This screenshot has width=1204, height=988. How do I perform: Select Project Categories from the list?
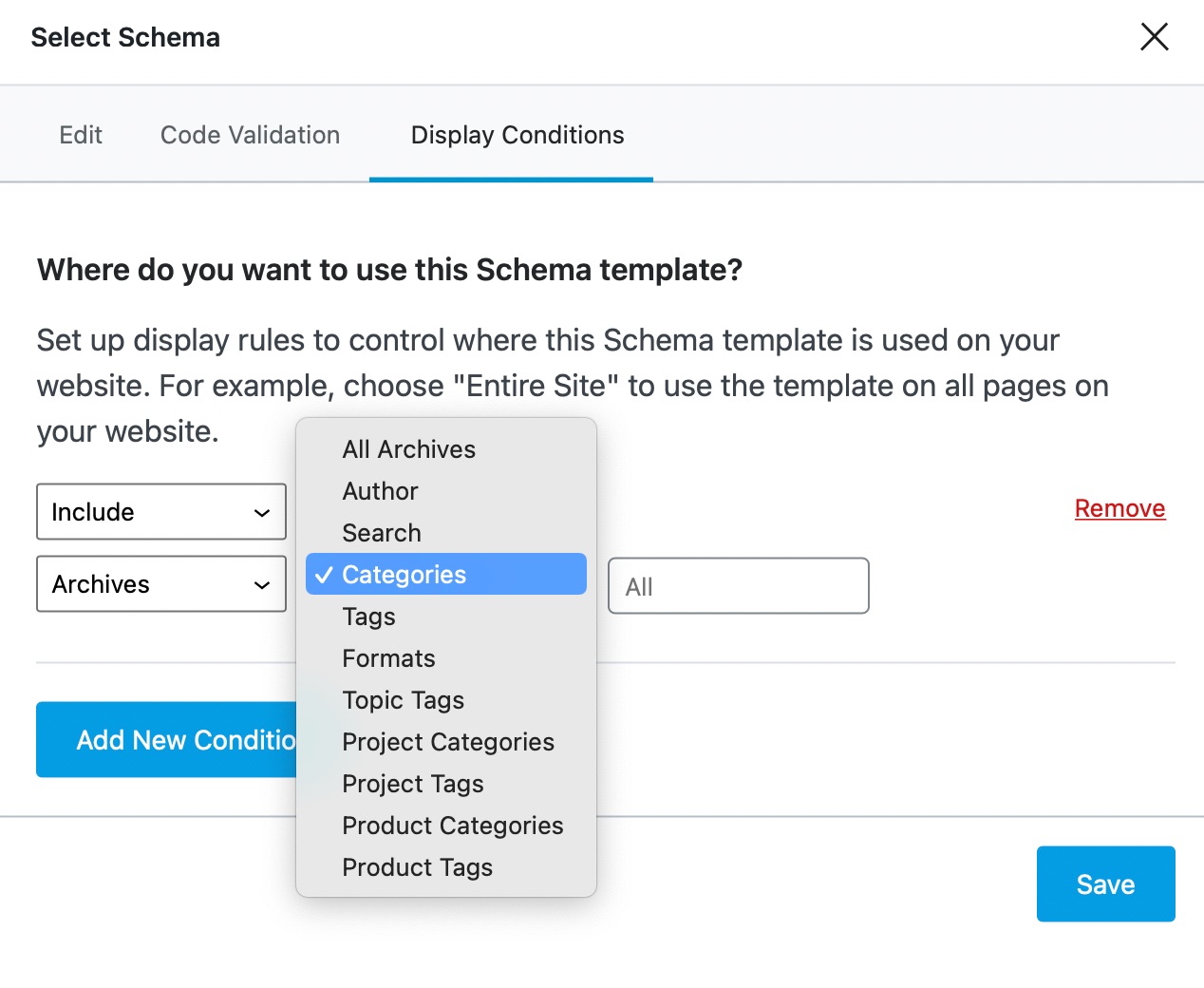448,741
